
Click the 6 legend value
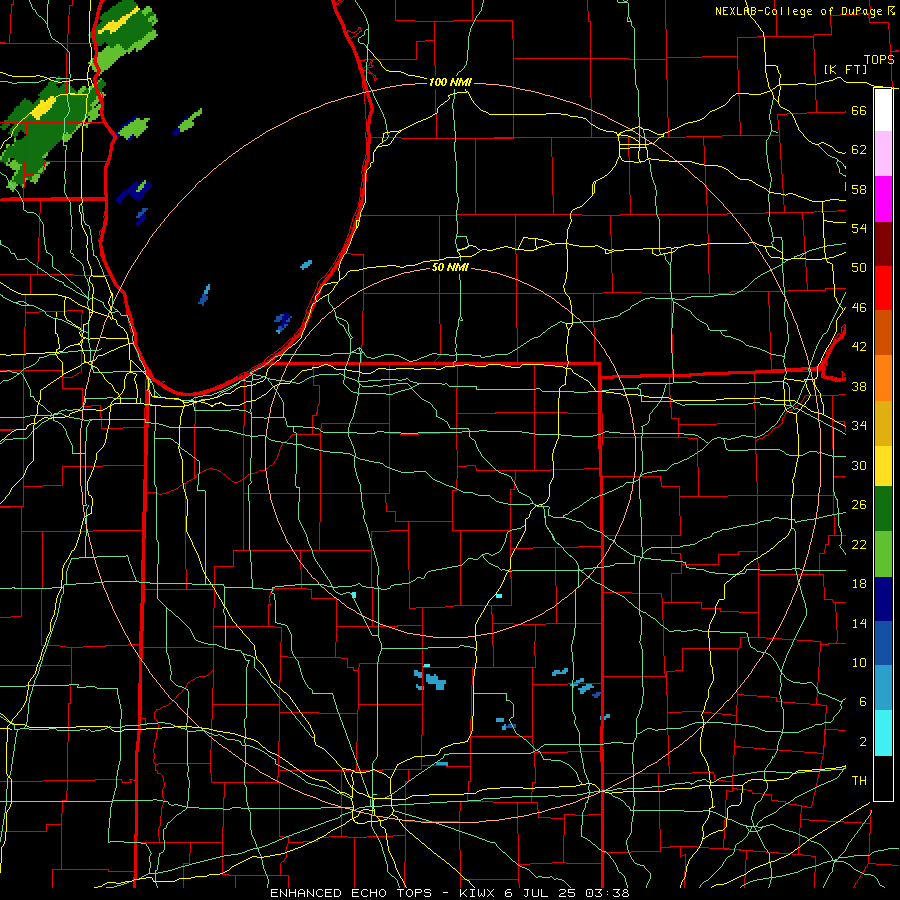point(863,702)
